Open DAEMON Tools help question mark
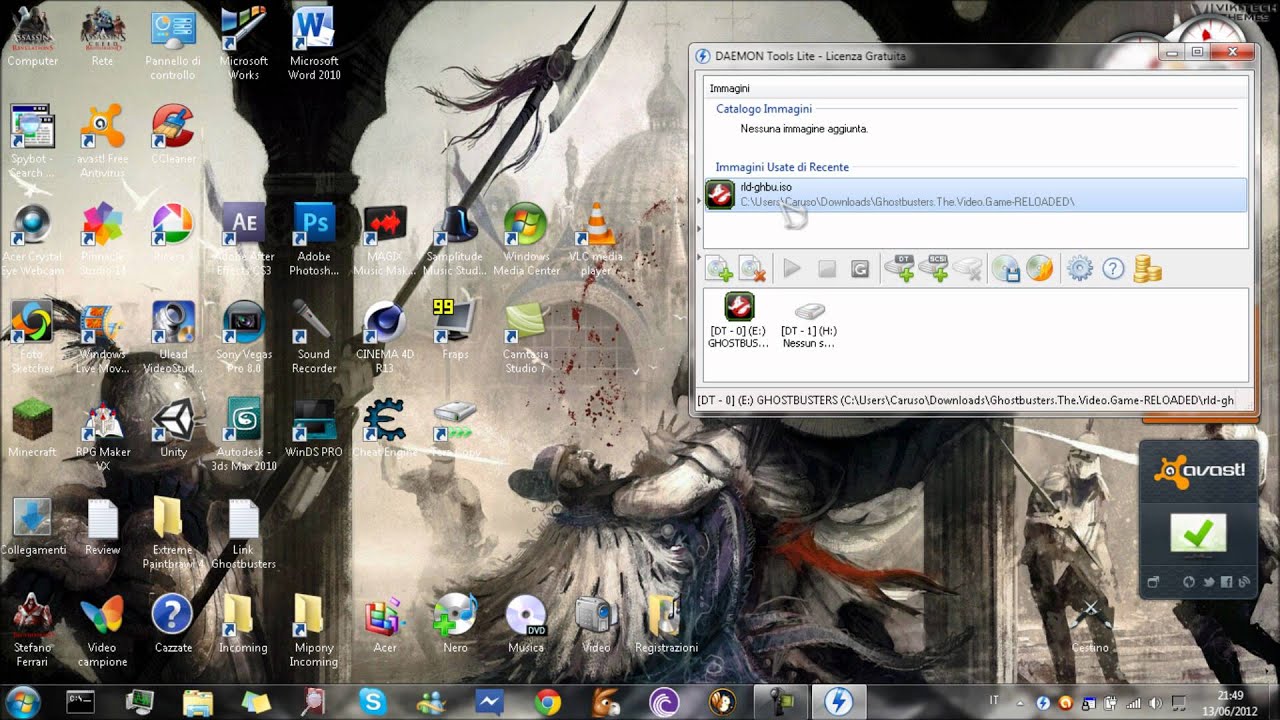 point(1113,269)
